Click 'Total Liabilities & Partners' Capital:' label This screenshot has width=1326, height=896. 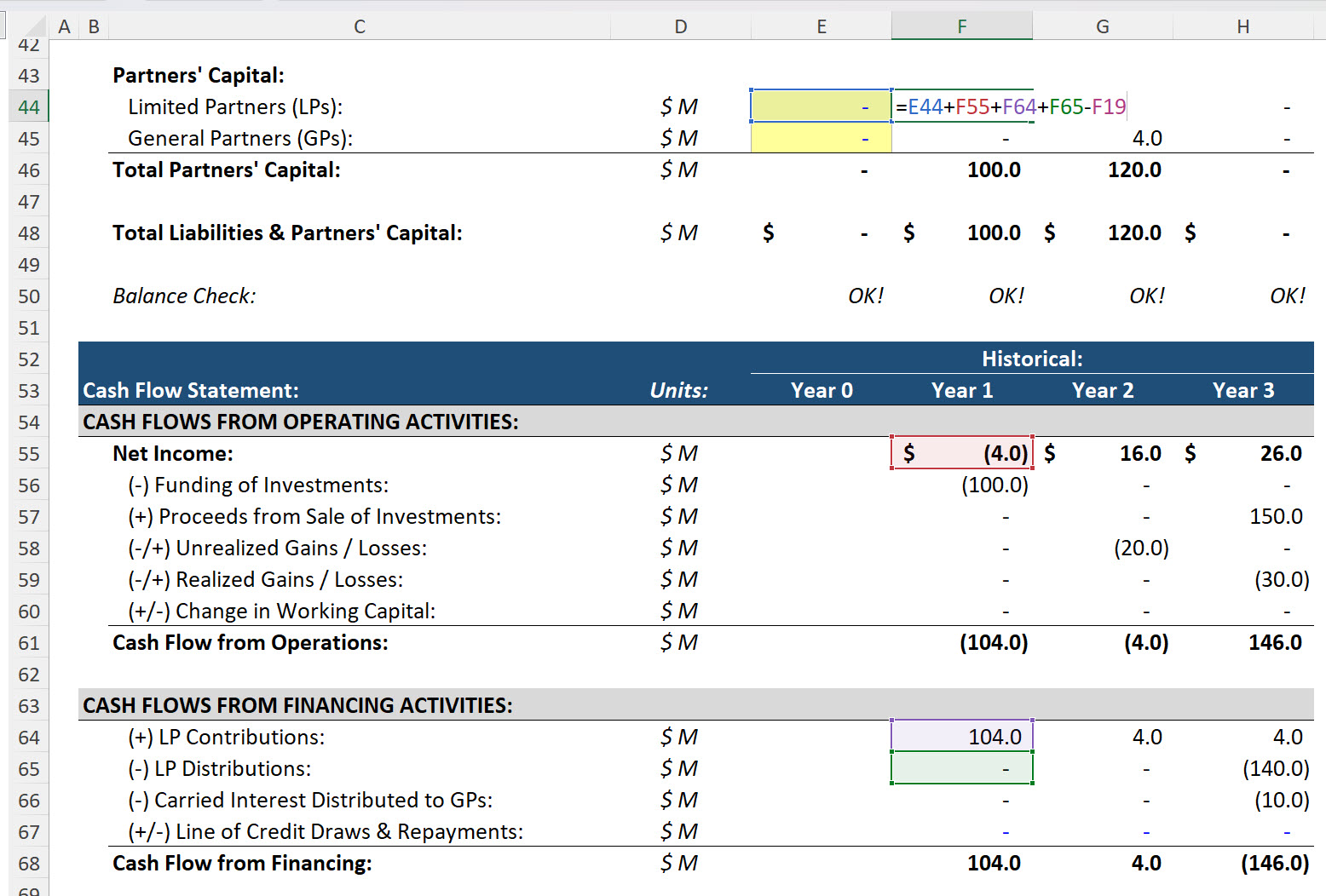287,233
